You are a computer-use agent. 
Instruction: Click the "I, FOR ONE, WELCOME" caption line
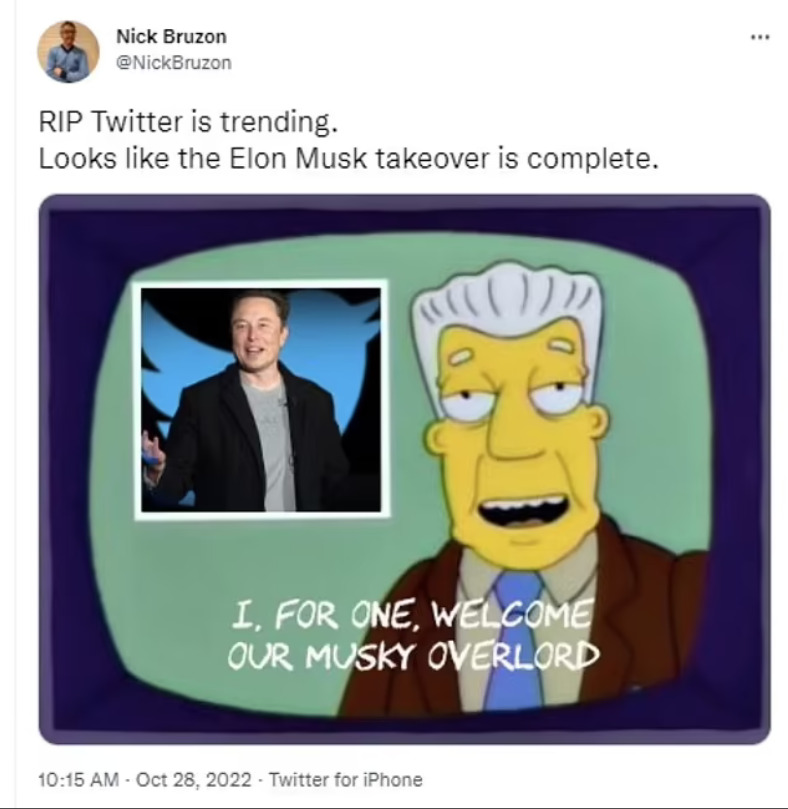410,615
